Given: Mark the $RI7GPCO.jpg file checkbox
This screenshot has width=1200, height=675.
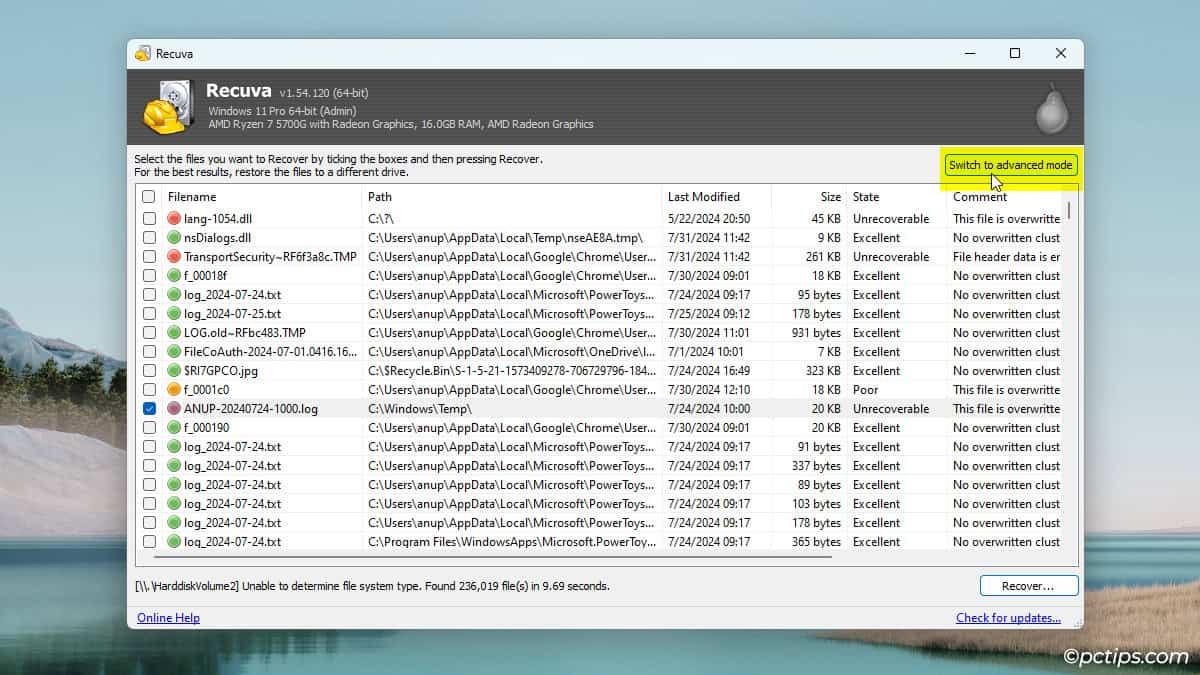Looking at the screenshot, I should coord(149,371).
